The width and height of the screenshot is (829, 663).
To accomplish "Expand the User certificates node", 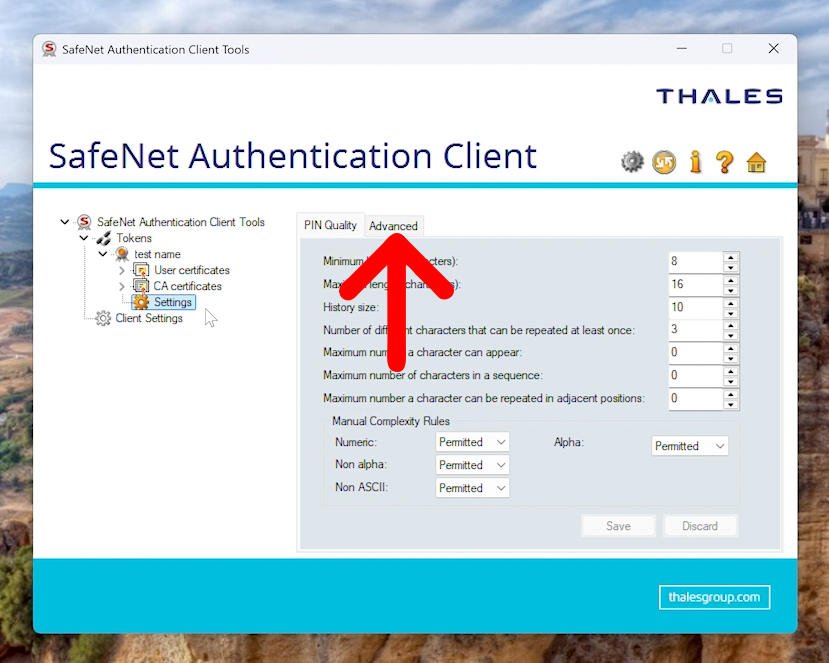I will pyautogui.click(x=122, y=270).
